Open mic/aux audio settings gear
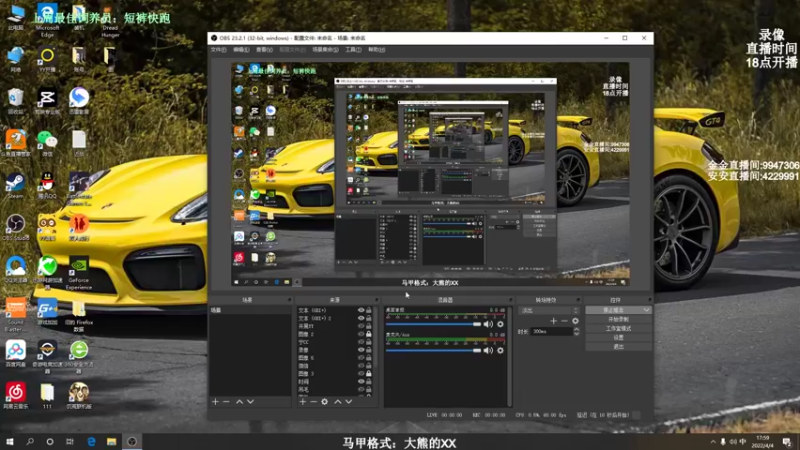Image resolution: width=800 pixels, height=450 pixels. 498,349
